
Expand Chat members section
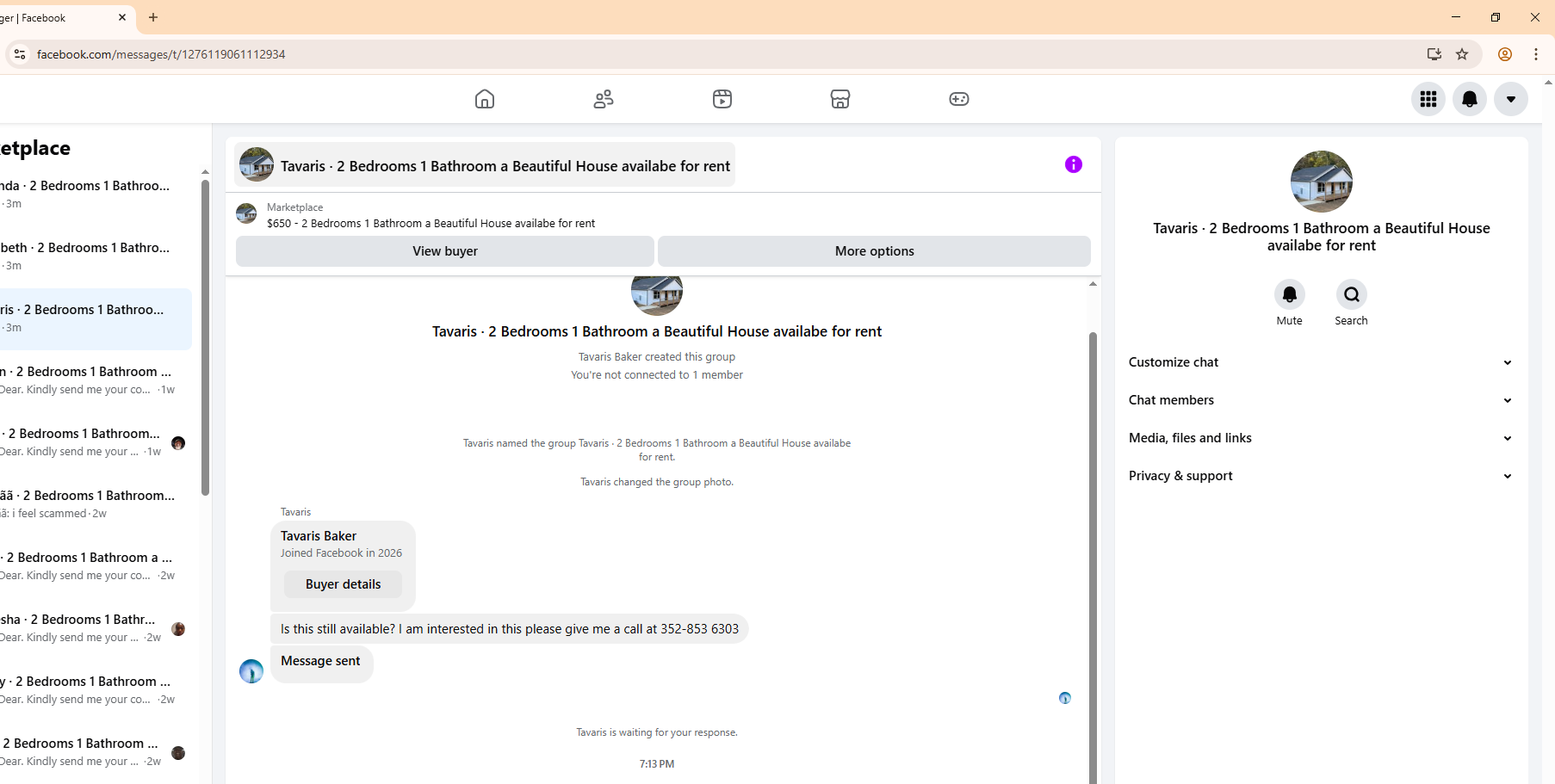pos(1321,400)
